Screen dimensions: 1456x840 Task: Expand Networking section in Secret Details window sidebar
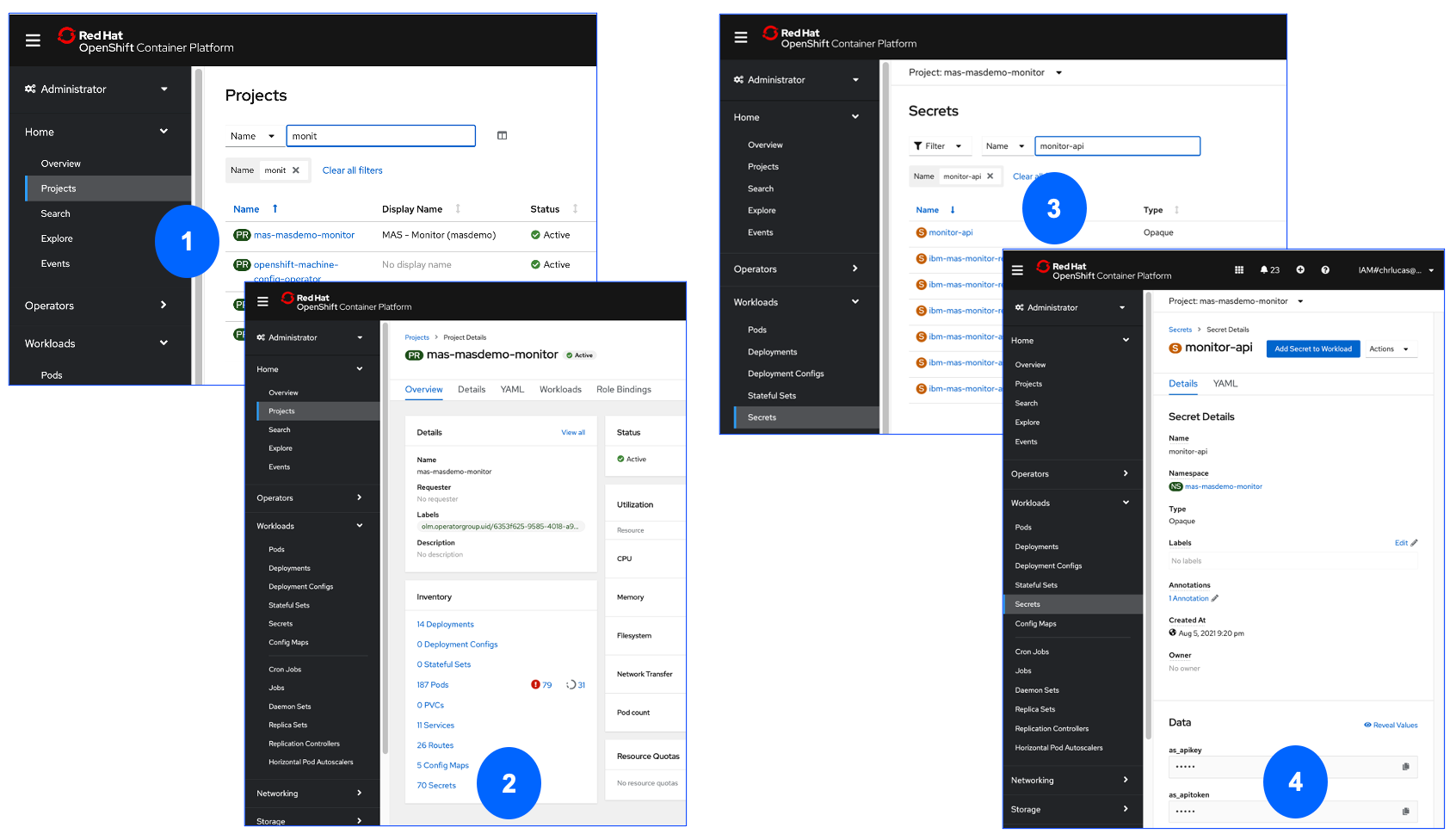[1070, 781]
